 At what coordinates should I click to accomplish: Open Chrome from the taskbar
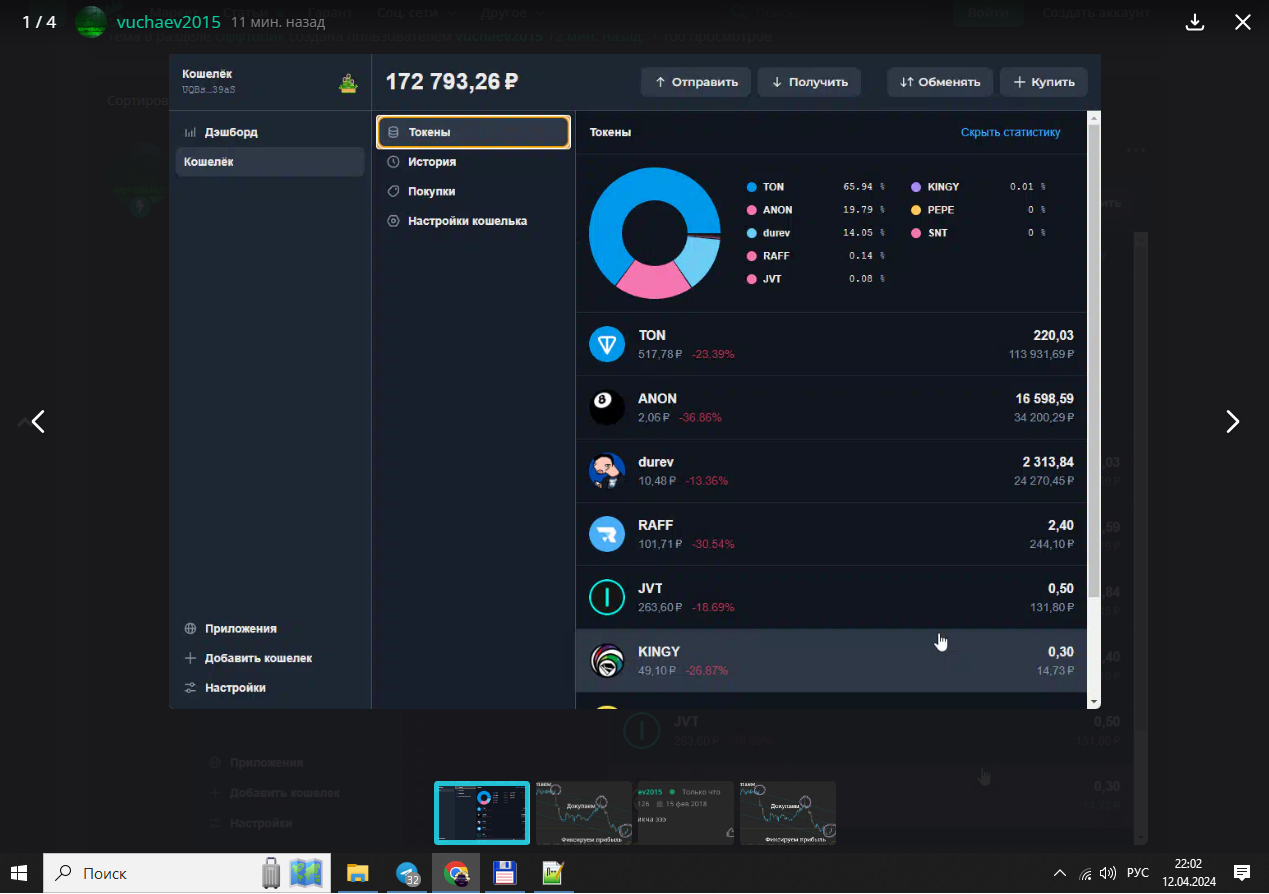(456, 873)
